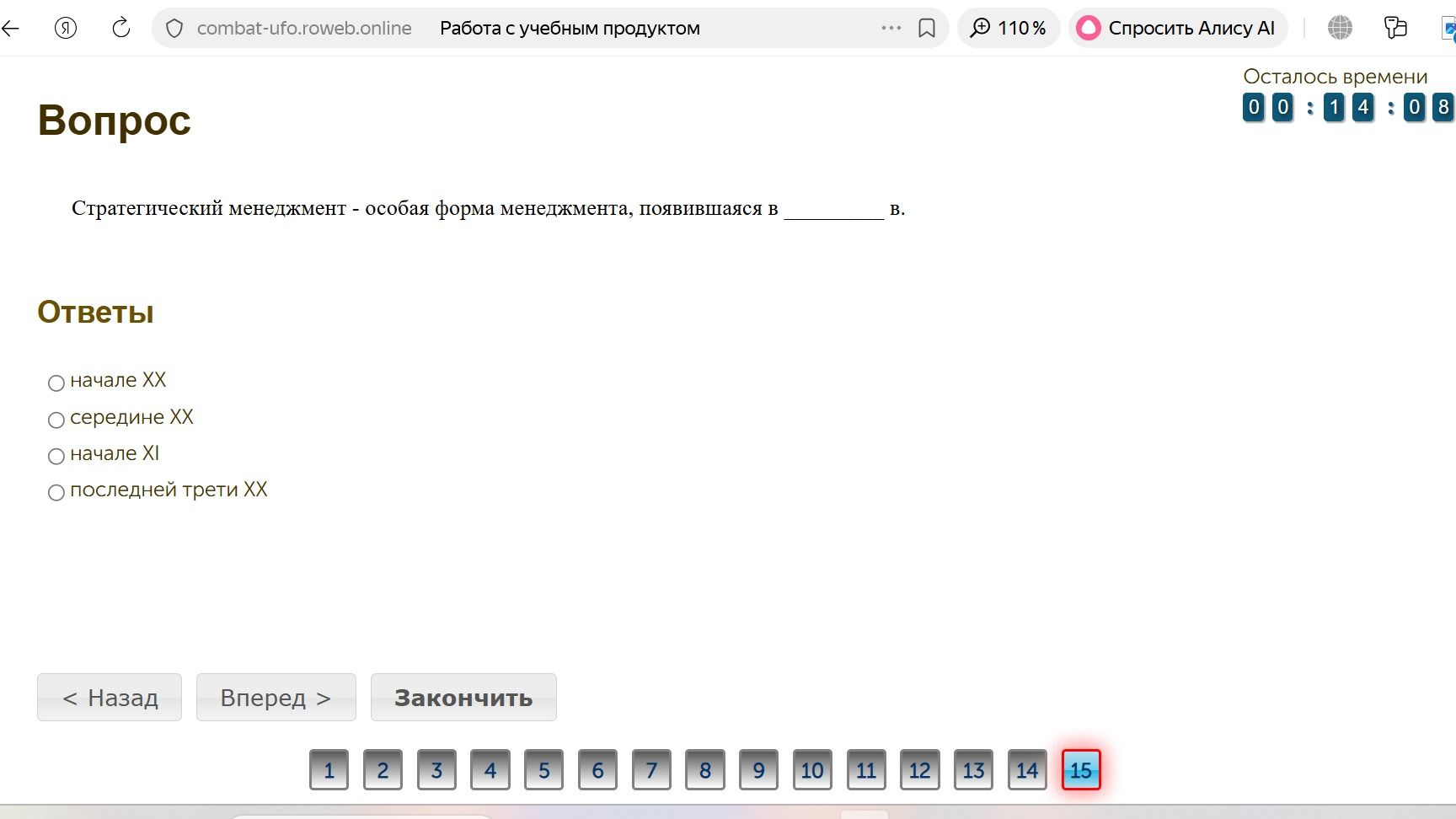This screenshot has height=819, width=1456.
Task: Jump to question 2
Action: (x=383, y=770)
